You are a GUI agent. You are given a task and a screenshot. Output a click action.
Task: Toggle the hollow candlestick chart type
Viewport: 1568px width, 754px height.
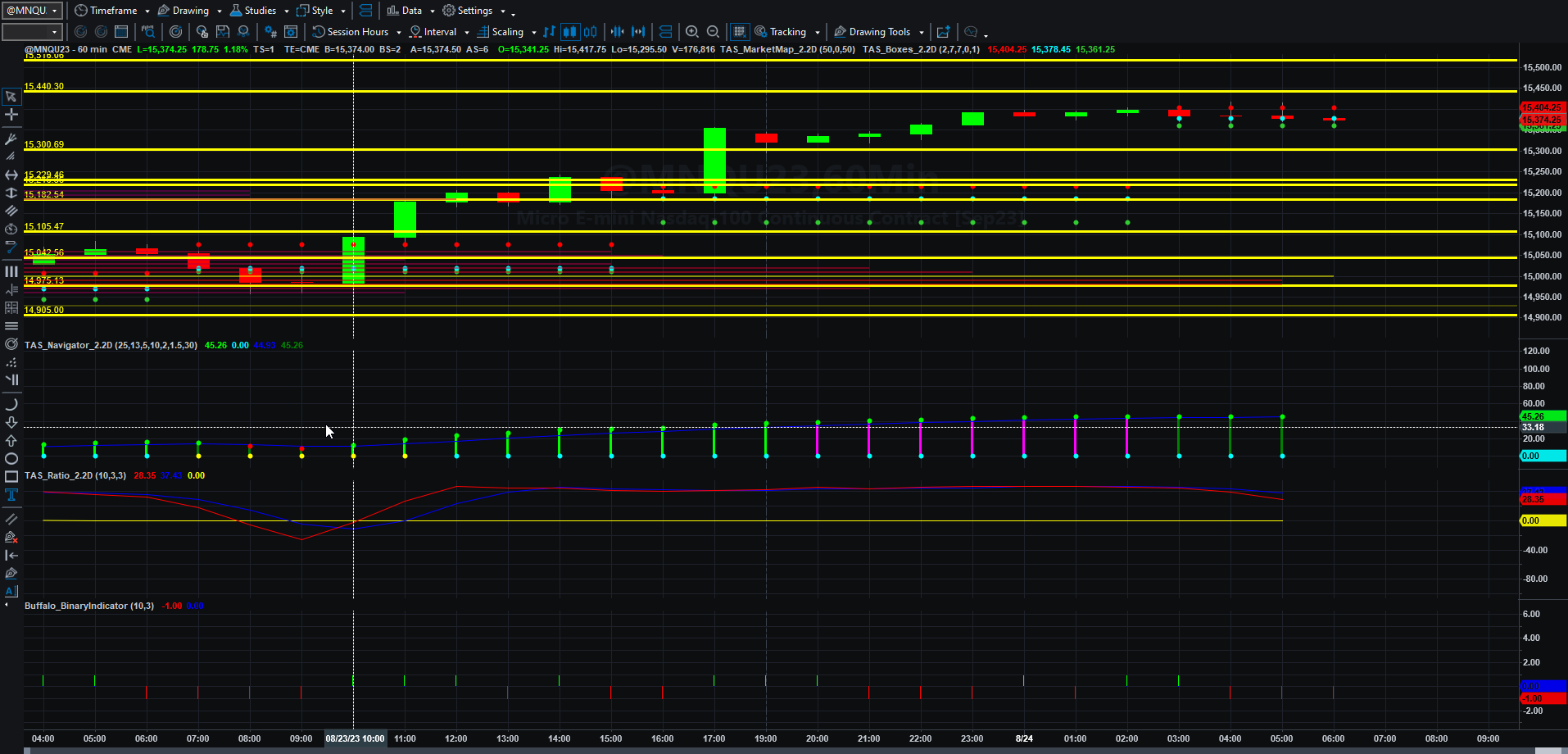tap(590, 32)
